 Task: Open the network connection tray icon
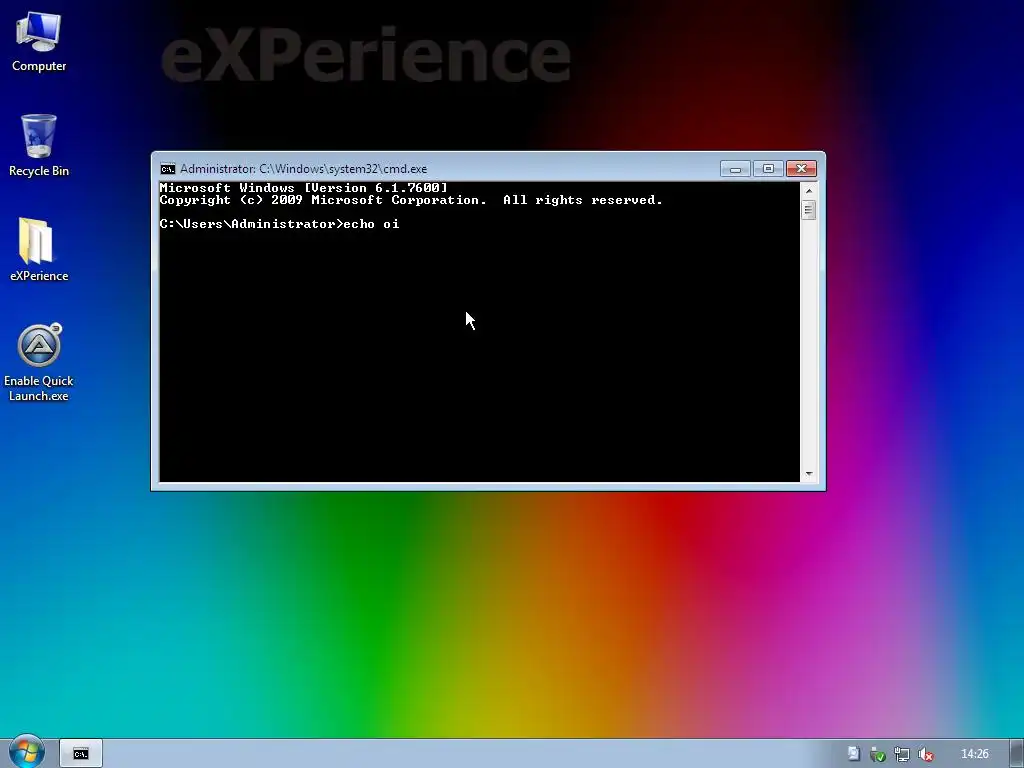click(x=901, y=754)
